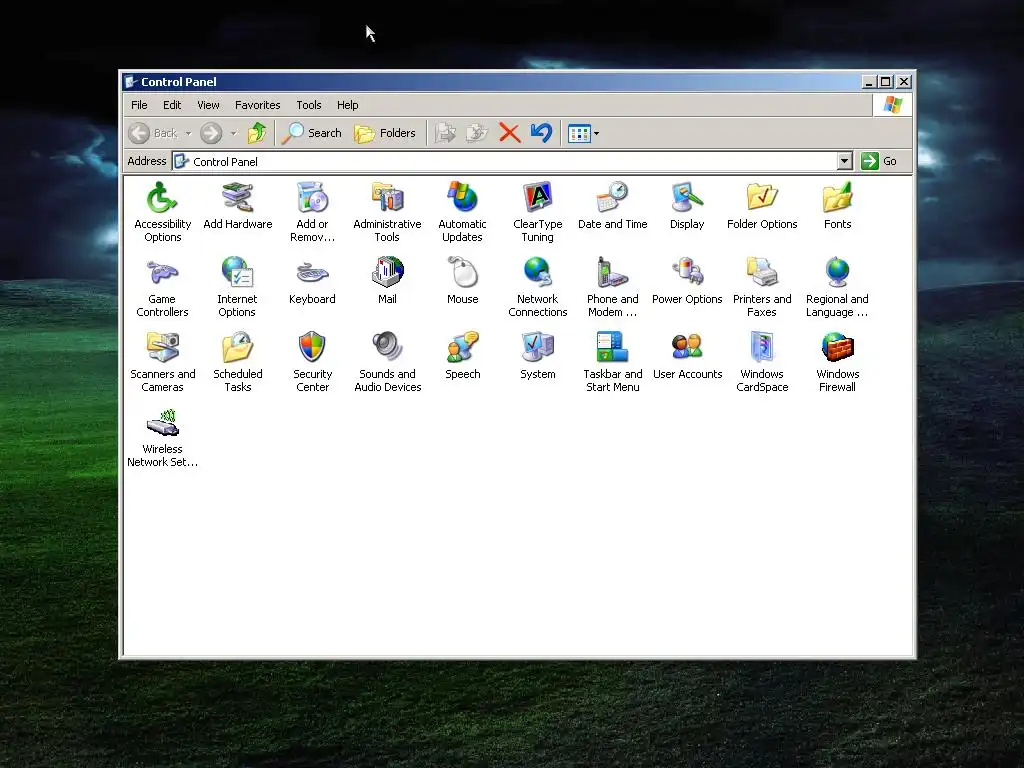Image resolution: width=1024 pixels, height=768 pixels.
Task: Click the Windows flag logo
Action: click(x=892, y=105)
